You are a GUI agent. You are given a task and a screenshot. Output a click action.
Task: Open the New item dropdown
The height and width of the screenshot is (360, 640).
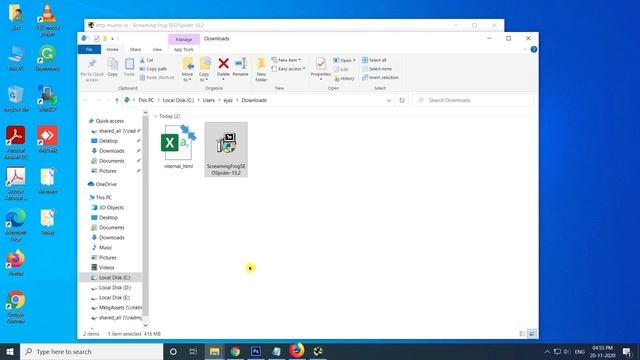[x=287, y=60]
